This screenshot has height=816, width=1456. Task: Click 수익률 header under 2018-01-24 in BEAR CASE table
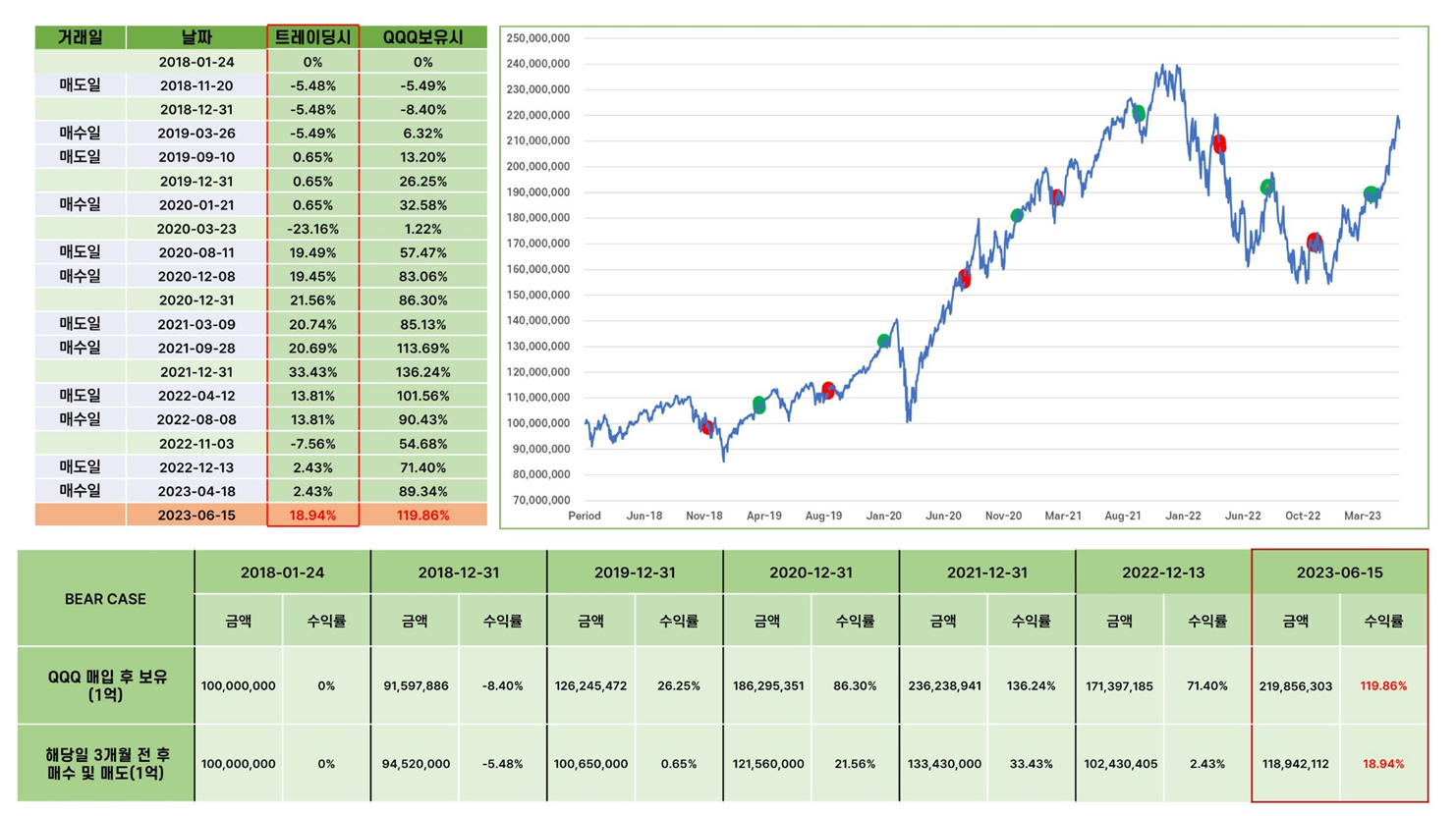tap(326, 621)
